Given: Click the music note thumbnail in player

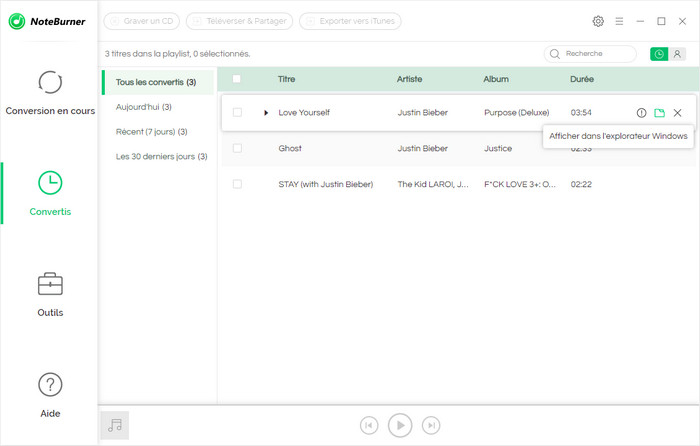Looking at the screenshot, I should click(x=114, y=425).
